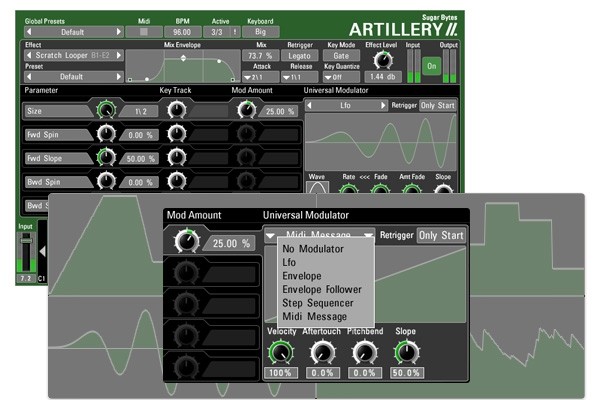Toggle the Gate key mode button

point(341,56)
